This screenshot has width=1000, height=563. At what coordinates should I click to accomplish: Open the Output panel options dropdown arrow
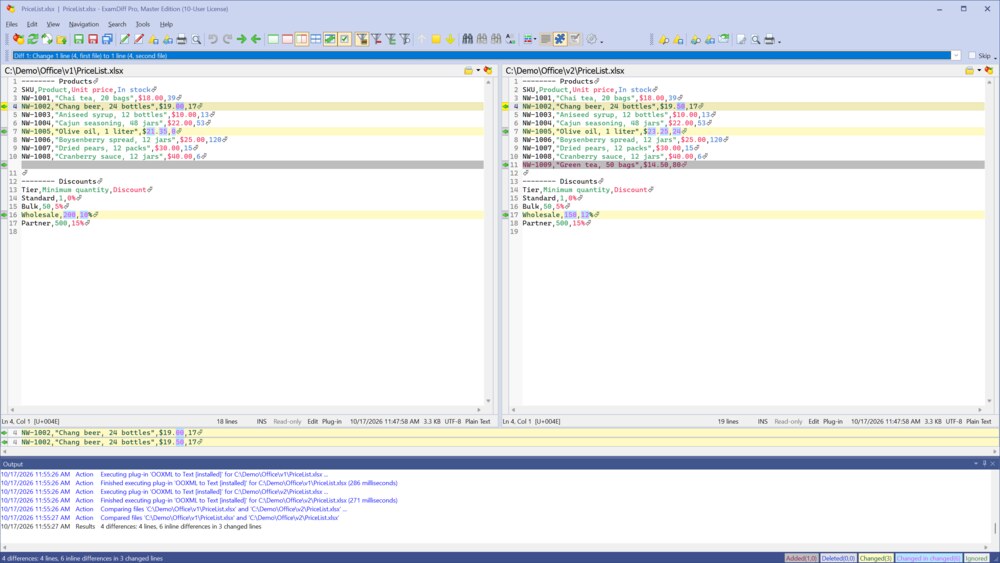(976, 464)
